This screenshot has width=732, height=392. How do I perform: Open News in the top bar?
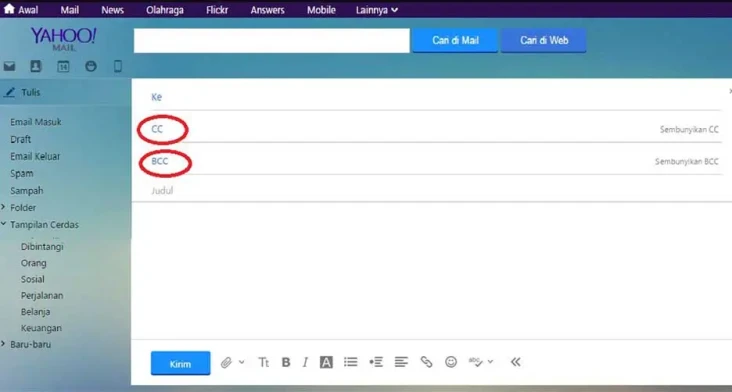point(113,10)
